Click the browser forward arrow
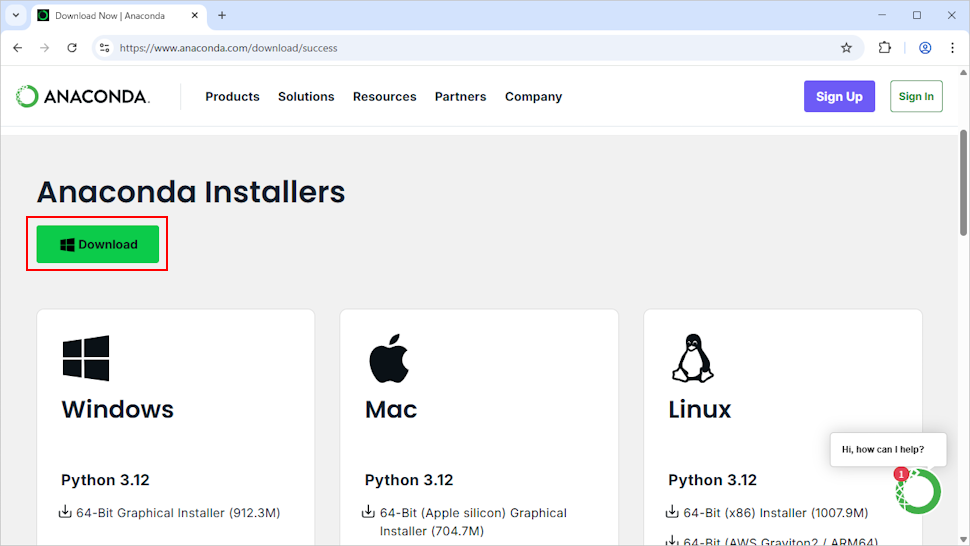This screenshot has width=970, height=546. pyautogui.click(x=45, y=48)
